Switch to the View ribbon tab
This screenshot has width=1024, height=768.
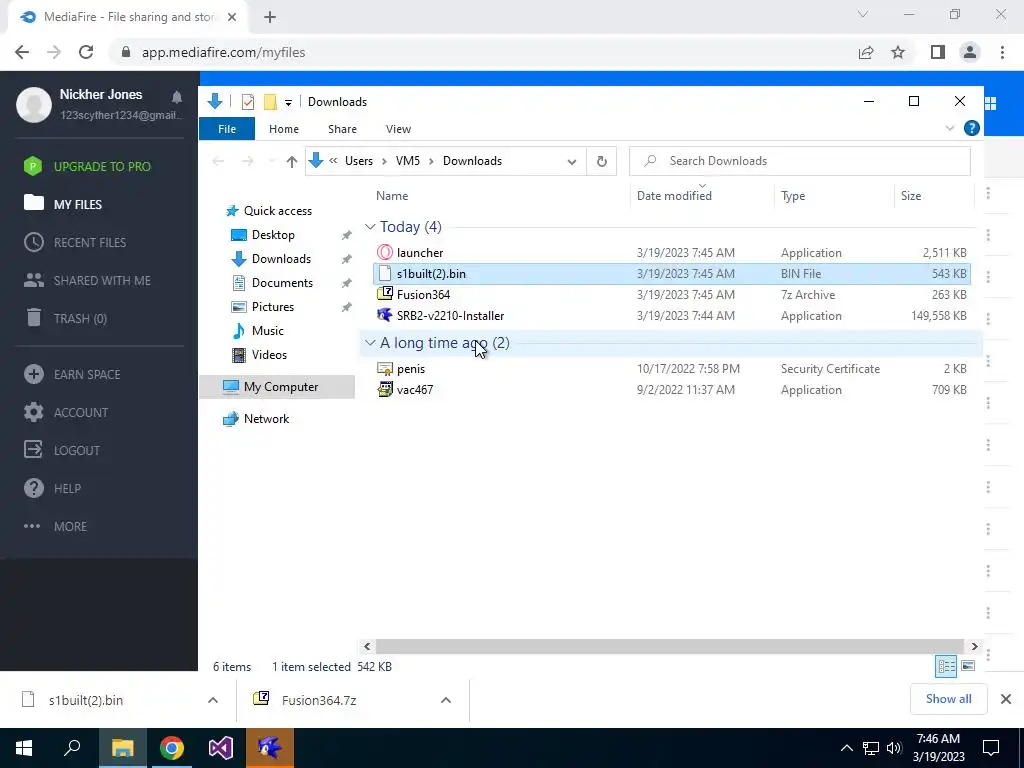click(398, 129)
